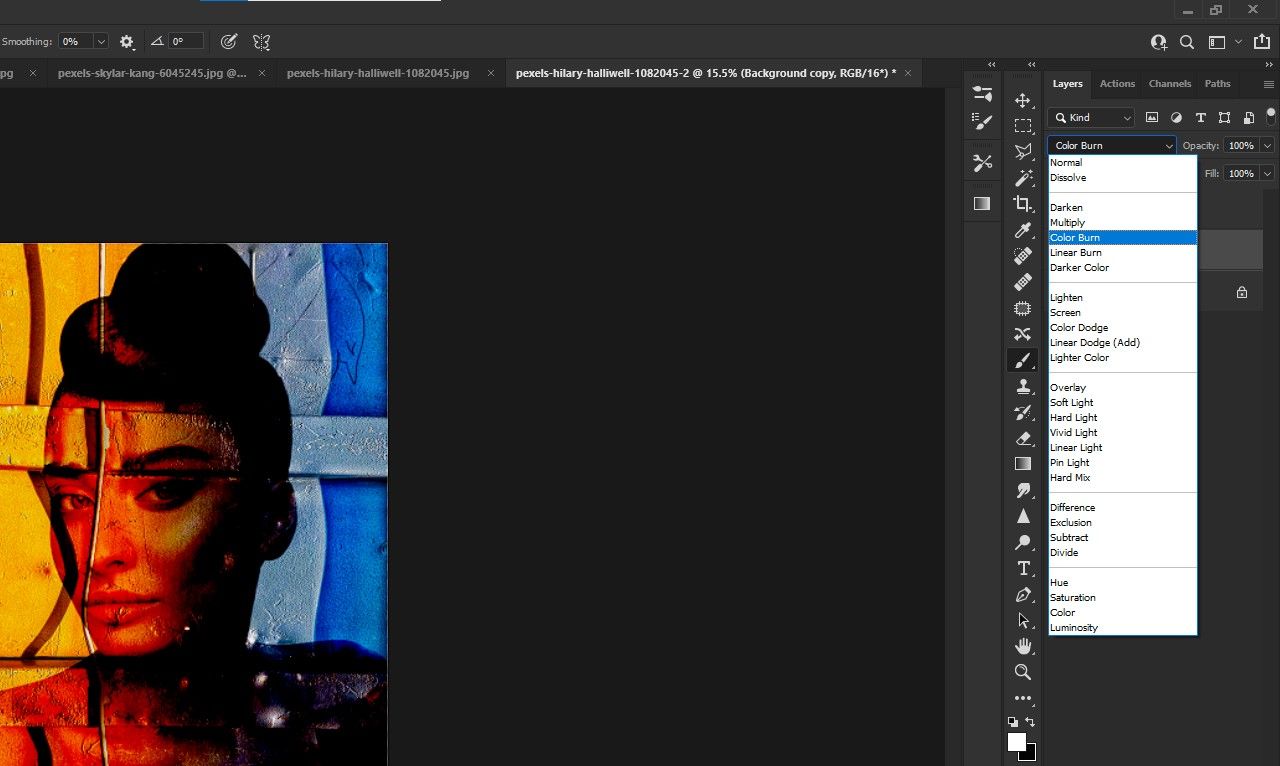Set the foreground color white swatch
Image resolution: width=1280 pixels, height=766 pixels.
tap(1017, 742)
